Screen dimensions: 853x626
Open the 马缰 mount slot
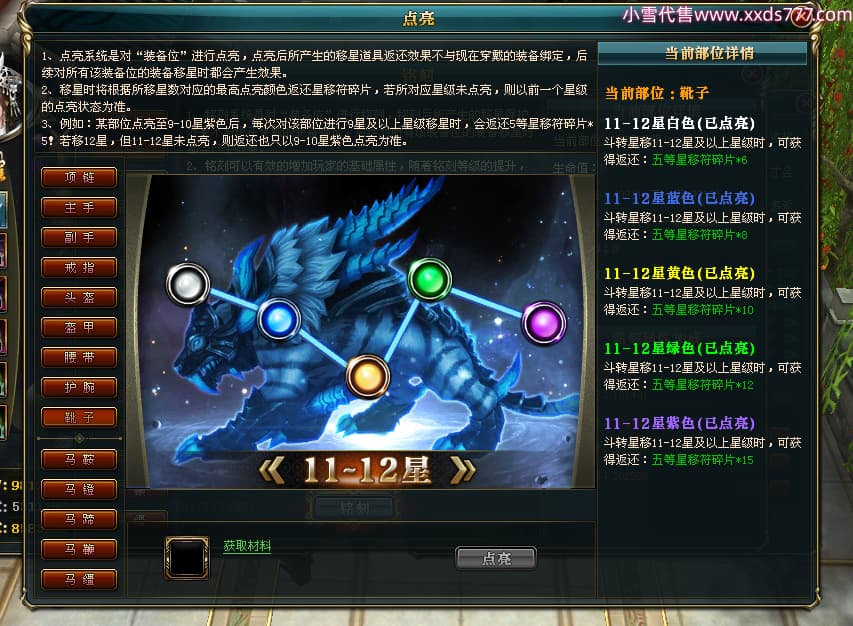[79, 579]
